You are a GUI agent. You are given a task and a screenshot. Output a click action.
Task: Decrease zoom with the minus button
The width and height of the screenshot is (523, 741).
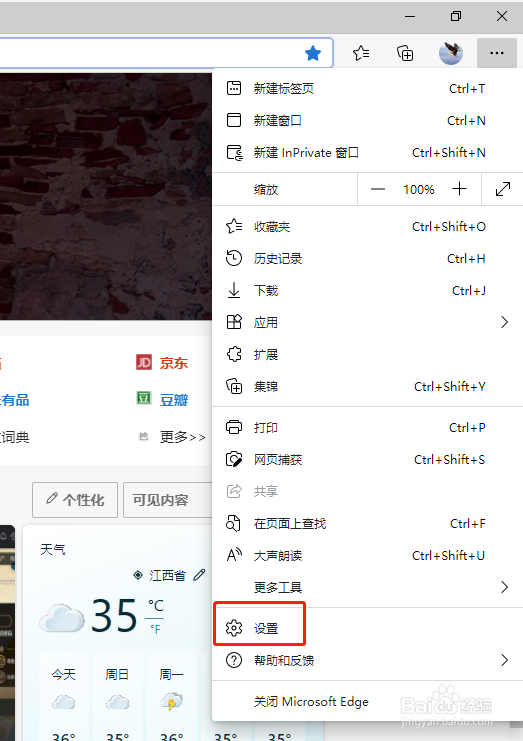(x=377, y=190)
